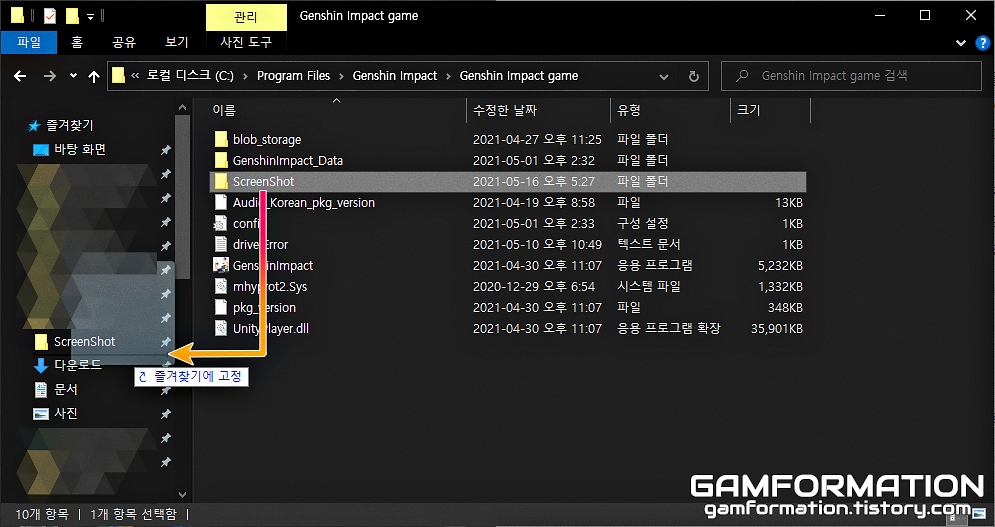
Task: Select the pkg_version file icon
Action: pyautogui.click(x=221, y=307)
